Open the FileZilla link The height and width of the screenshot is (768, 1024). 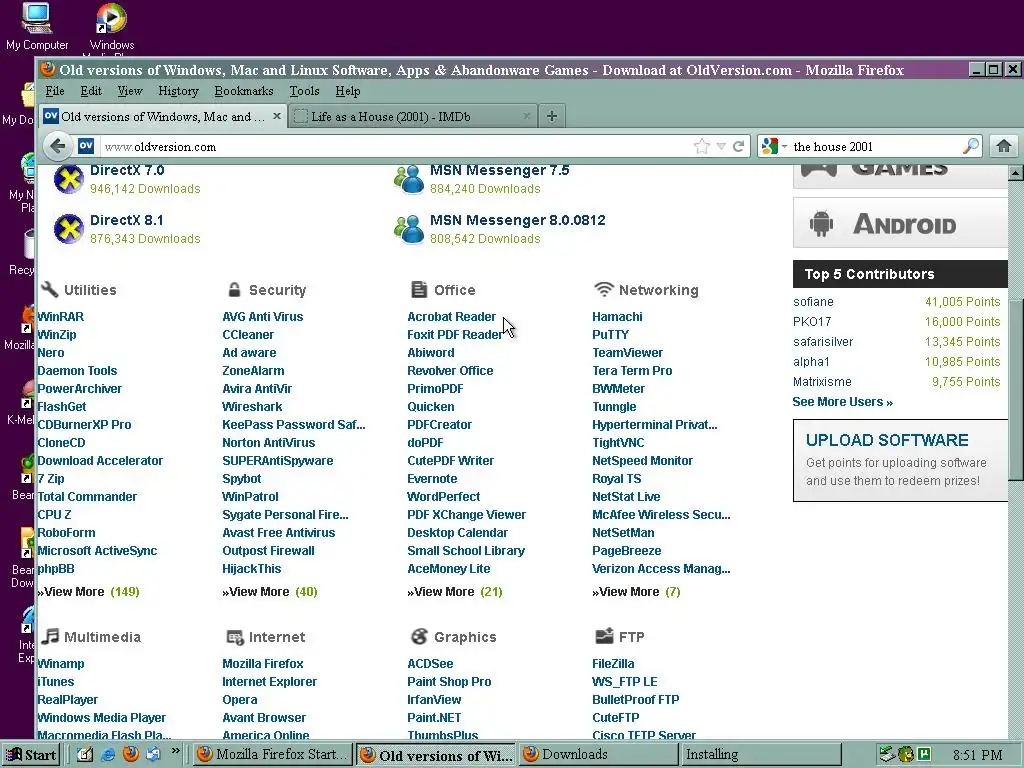pyautogui.click(x=613, y=664)
